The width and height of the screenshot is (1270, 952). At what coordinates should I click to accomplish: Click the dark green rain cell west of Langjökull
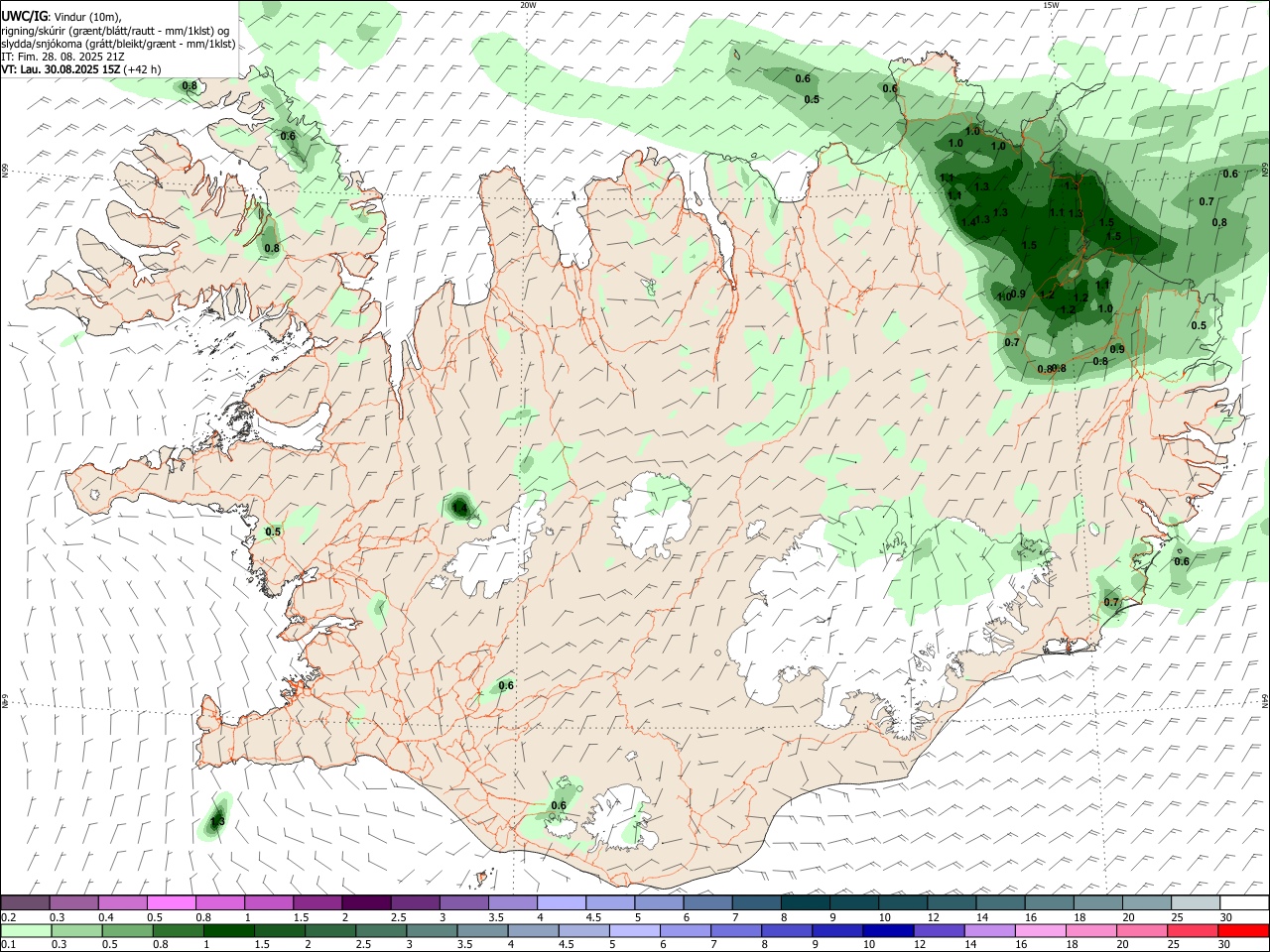pos(459,507)
